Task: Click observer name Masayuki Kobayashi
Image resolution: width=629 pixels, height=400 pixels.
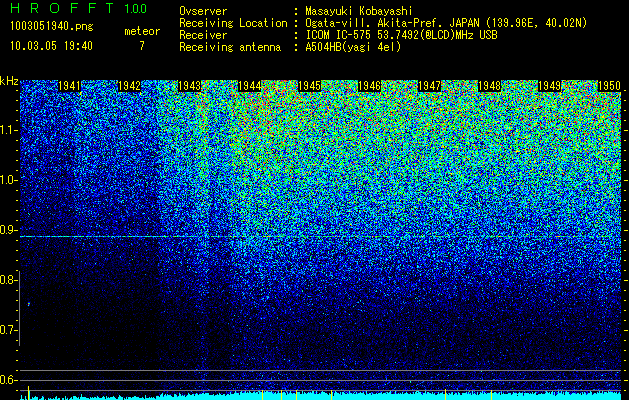Action: point(359,11)
